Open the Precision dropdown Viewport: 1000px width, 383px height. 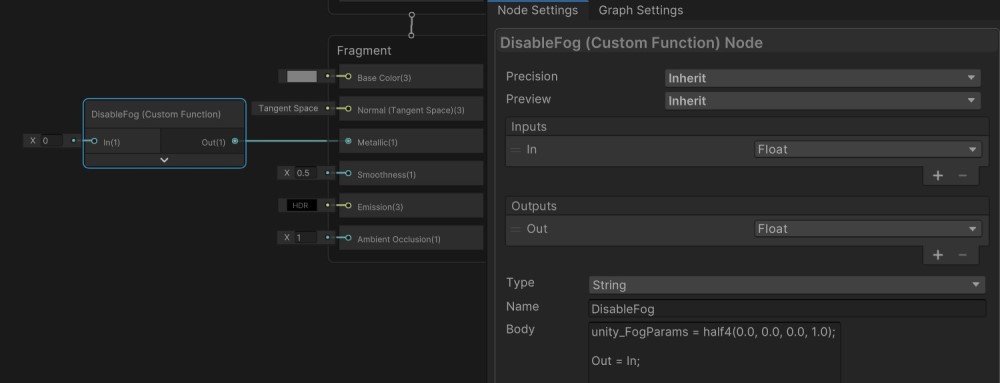tap(822, 78)
